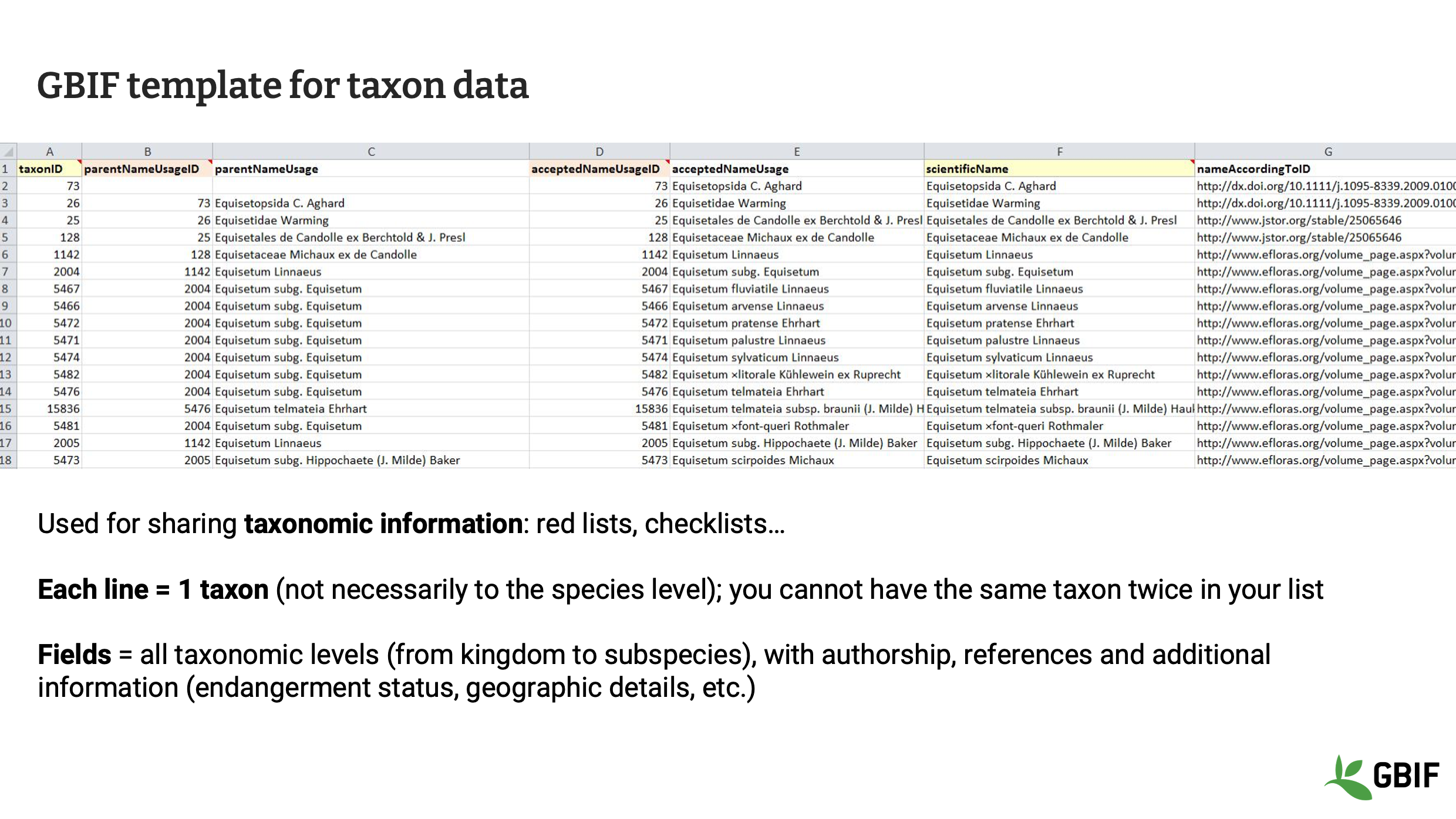
Task: Select column C header
Action: [x=371, y=151]
